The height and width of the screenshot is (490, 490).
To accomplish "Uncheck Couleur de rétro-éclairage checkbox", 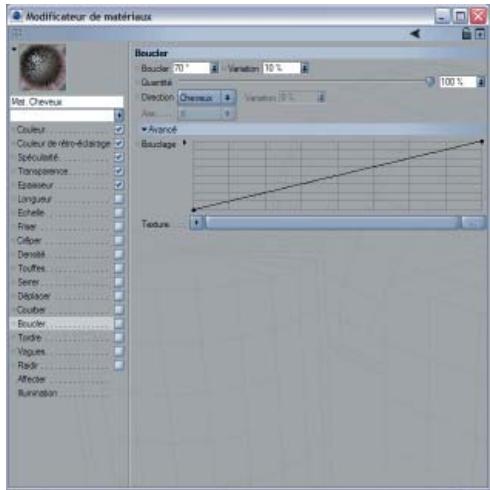I will [x=119, y=143].
